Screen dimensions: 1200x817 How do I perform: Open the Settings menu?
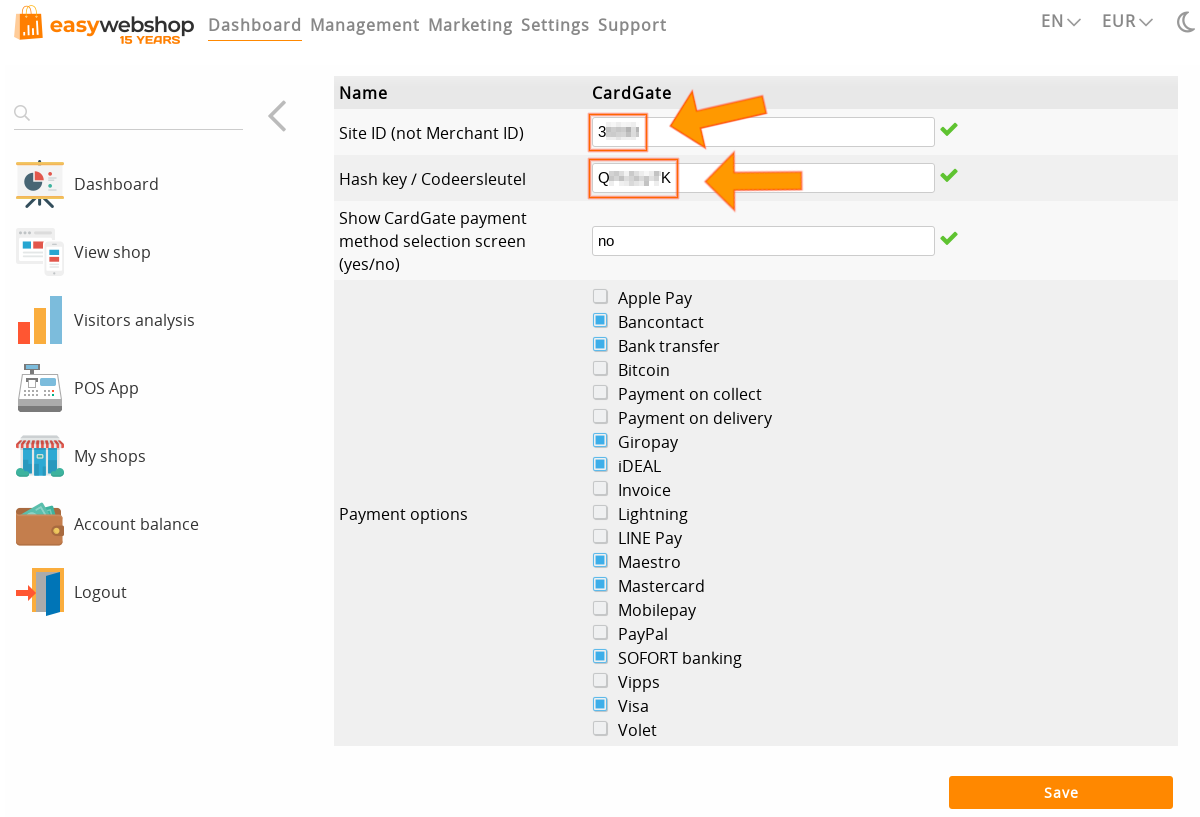coord(555,24)
